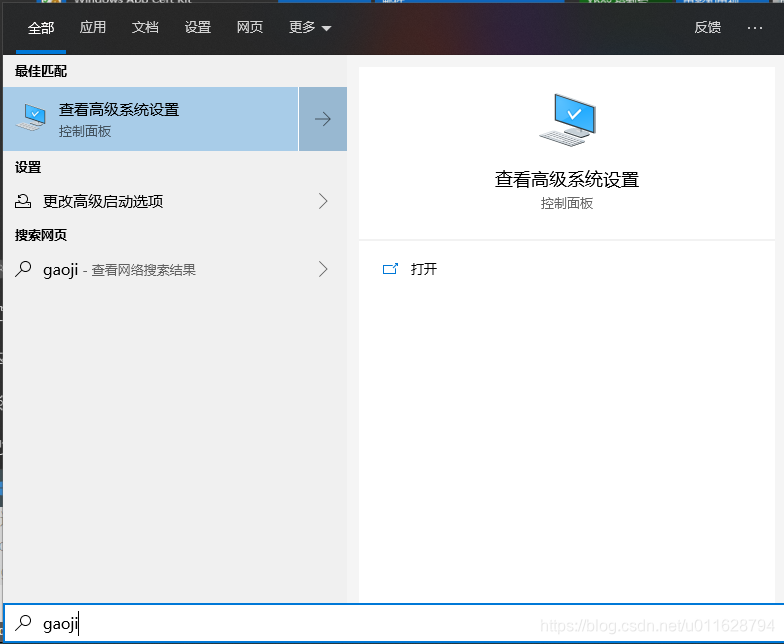The width and height of the screenshot is (784, 644).
Task: Open the 设置 filter tab
Action: 198,28
